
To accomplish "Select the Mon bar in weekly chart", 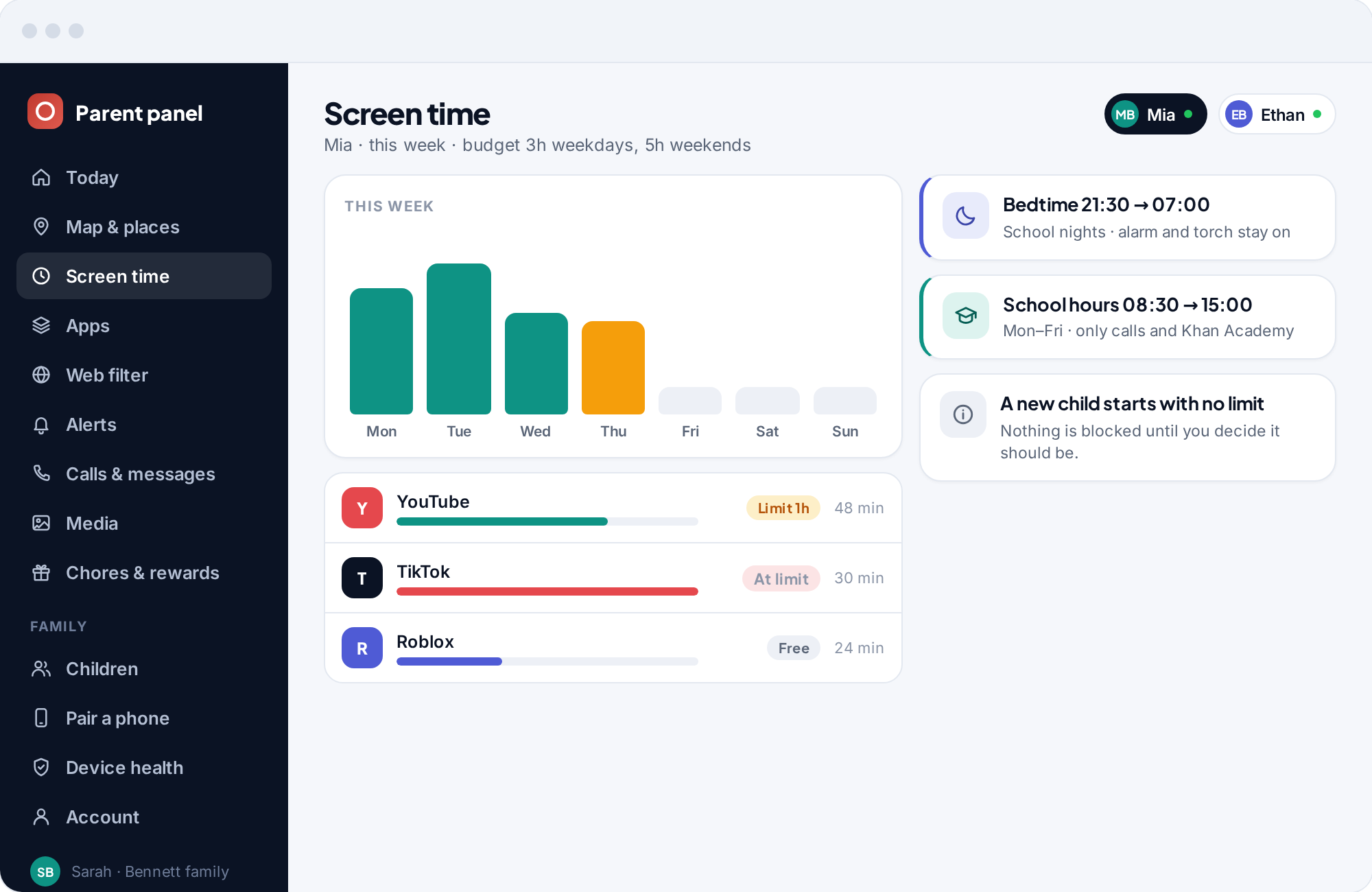I will (381, 351).
